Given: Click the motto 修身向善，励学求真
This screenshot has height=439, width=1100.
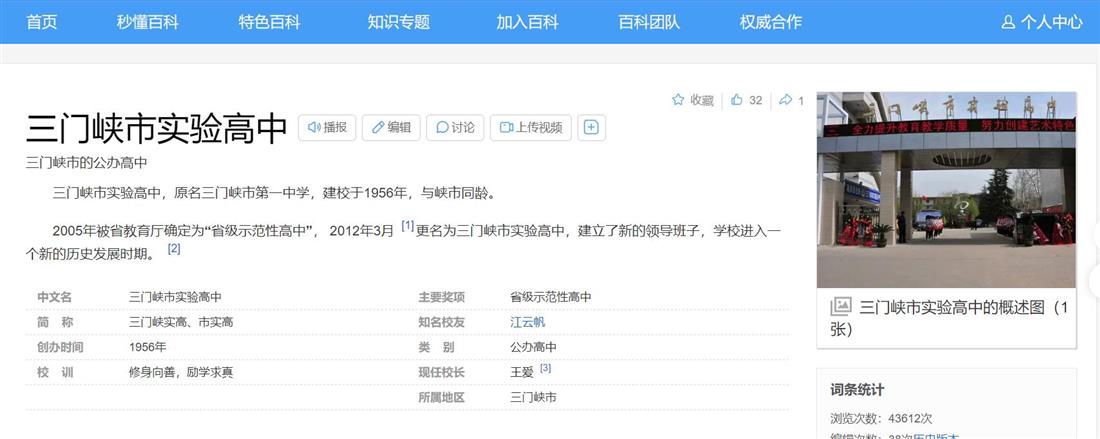Looking at the screenshot, I should click(x=181, y=372).
